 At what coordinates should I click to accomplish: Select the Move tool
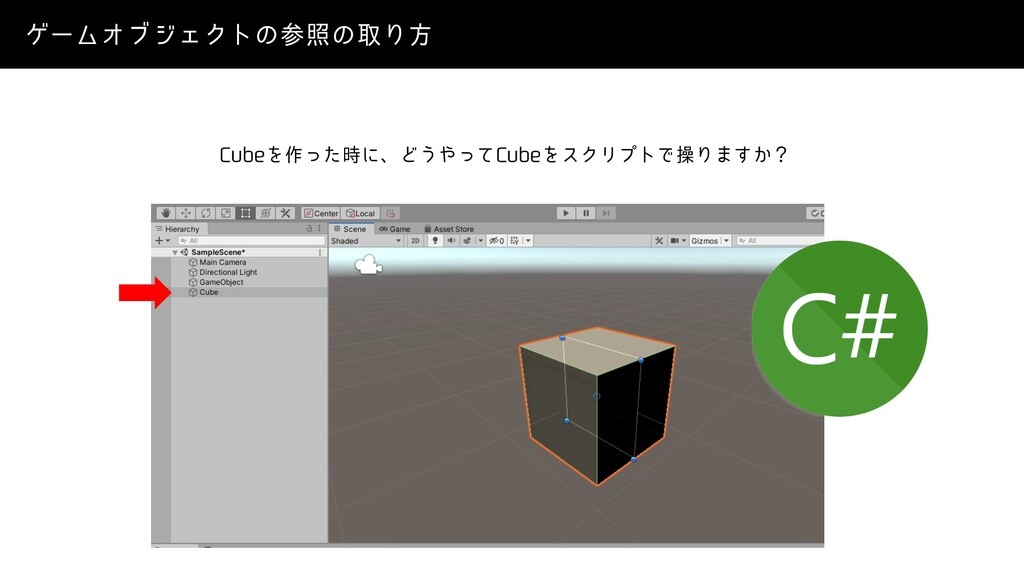185,213
